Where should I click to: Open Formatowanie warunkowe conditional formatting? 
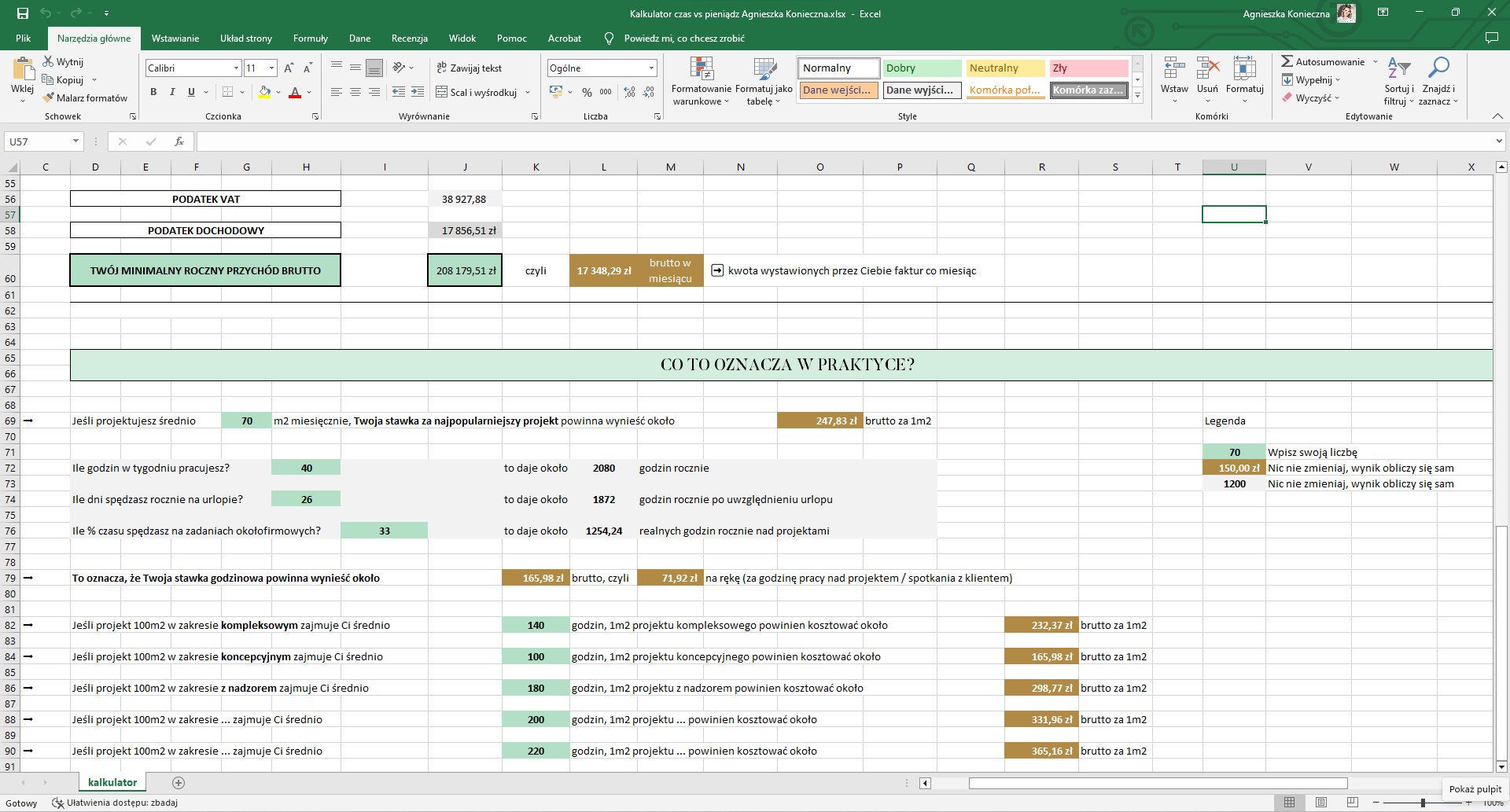click(x=701, y=81)
